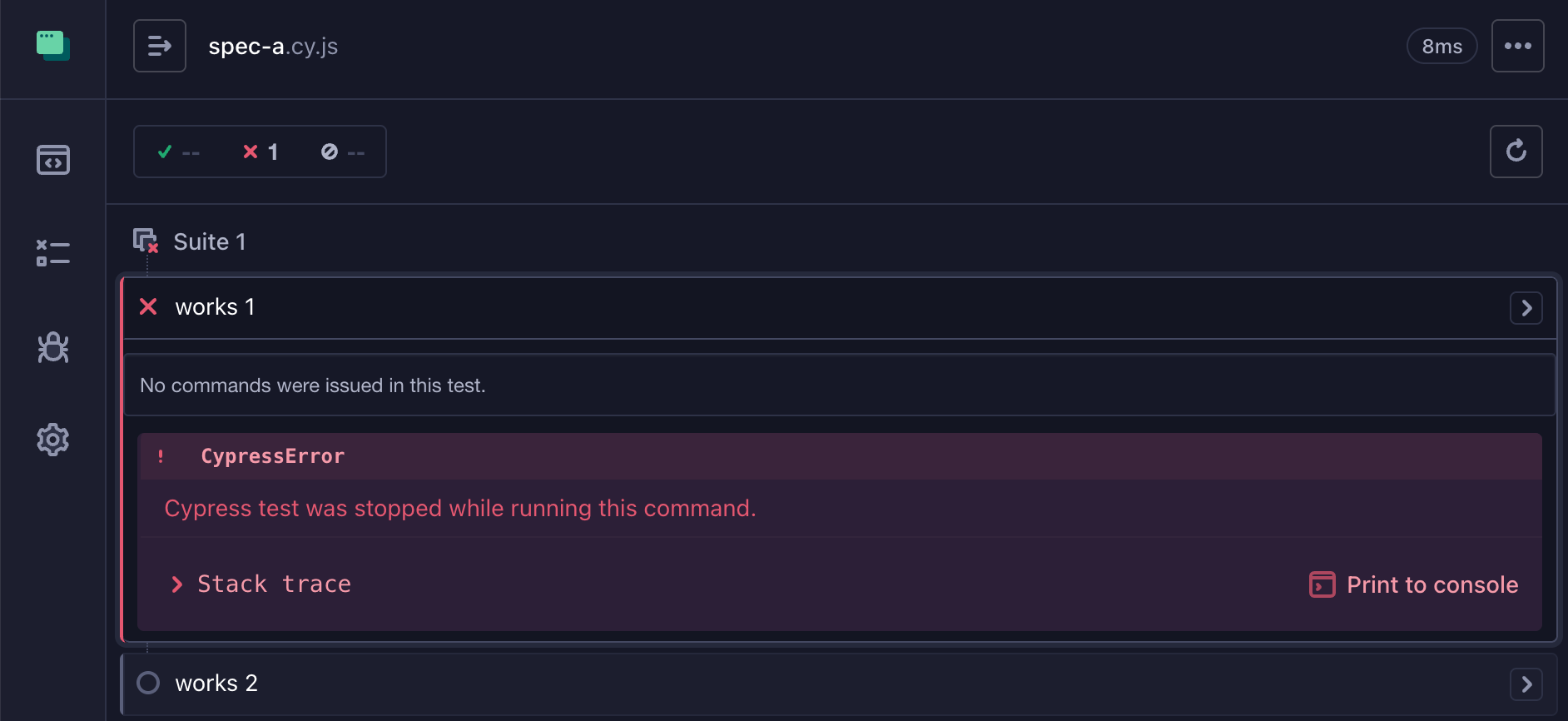
Task: Click the passed tests checkmark stat
Action: coord(178,152)
